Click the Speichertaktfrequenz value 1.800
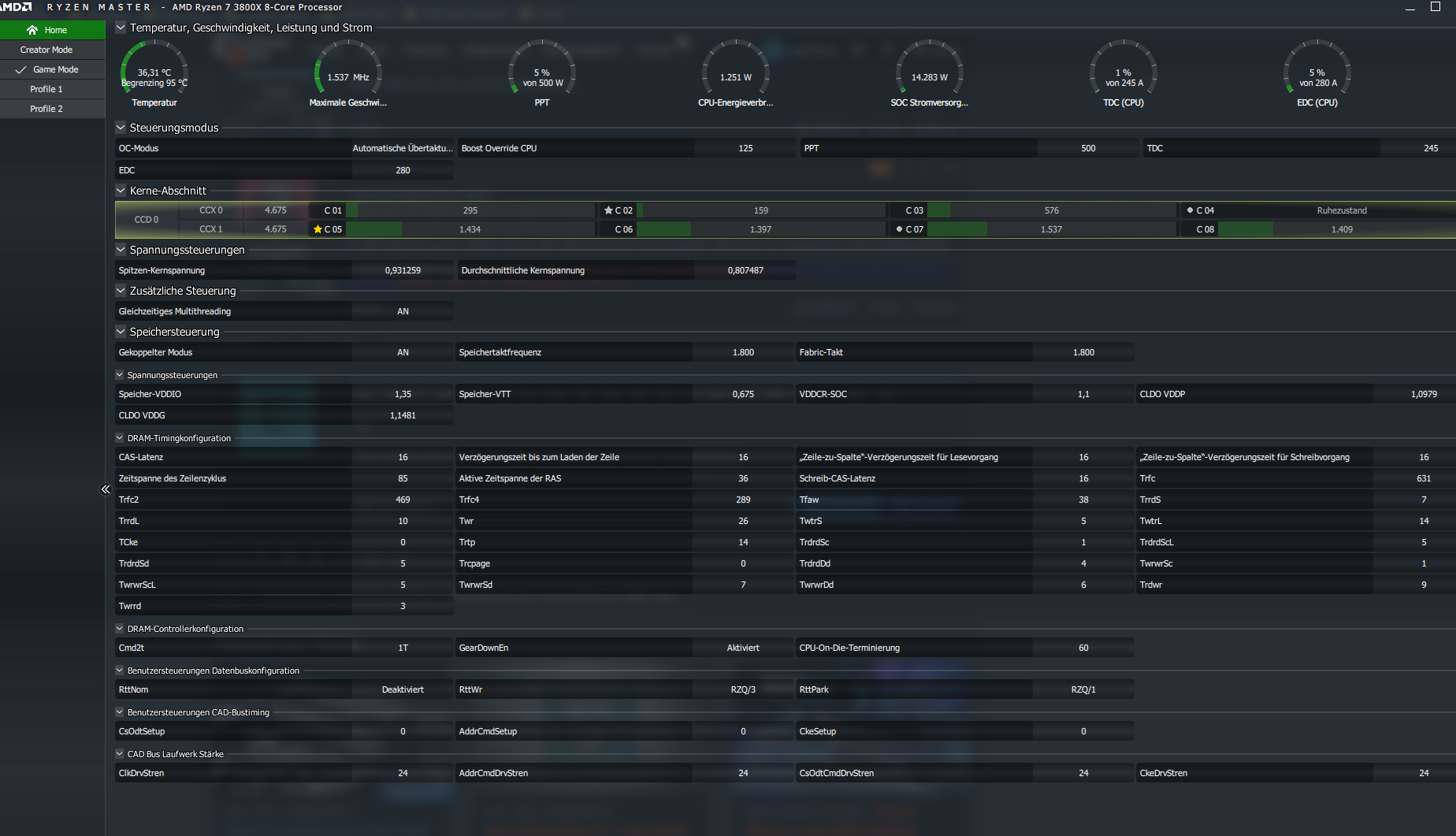Image resolution: width=1456 pixels, height=836 pixels. pos(743,352)
